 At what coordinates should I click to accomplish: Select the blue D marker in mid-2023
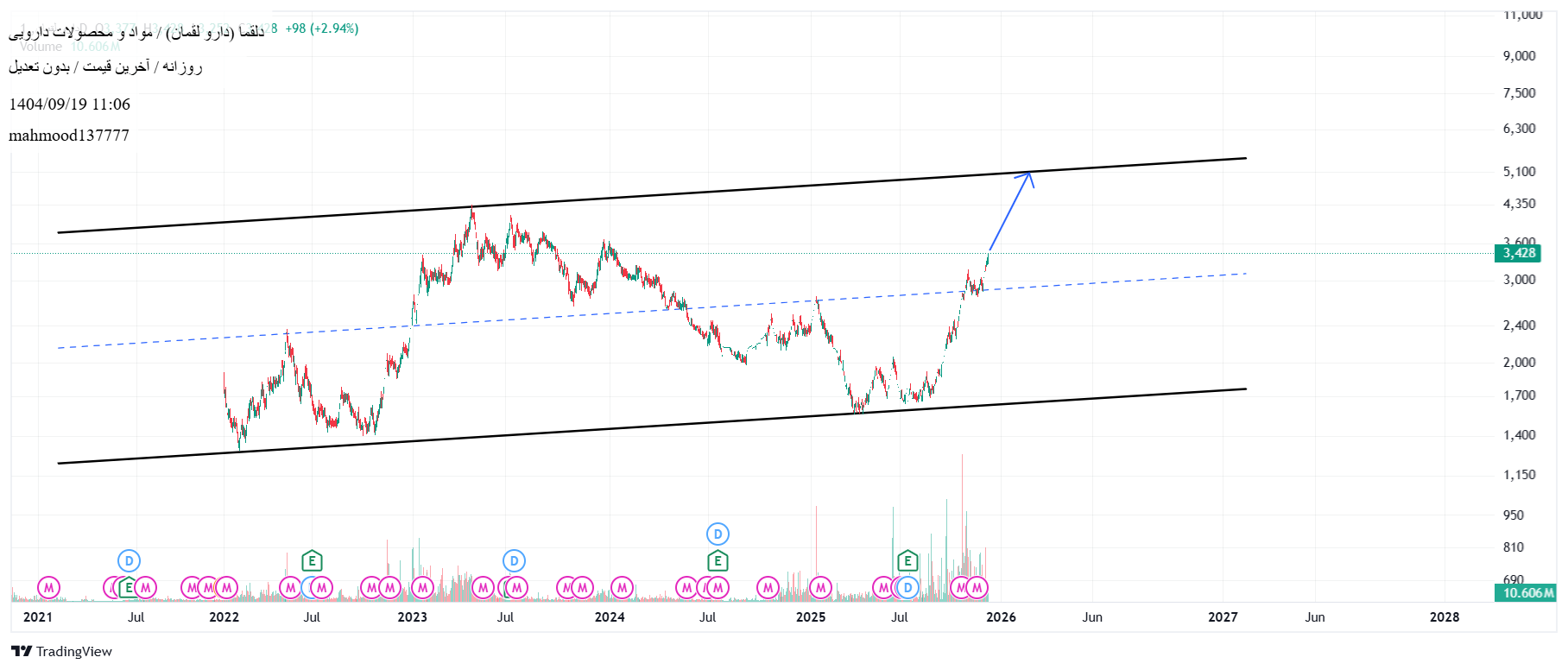click(x=514, y=561)
